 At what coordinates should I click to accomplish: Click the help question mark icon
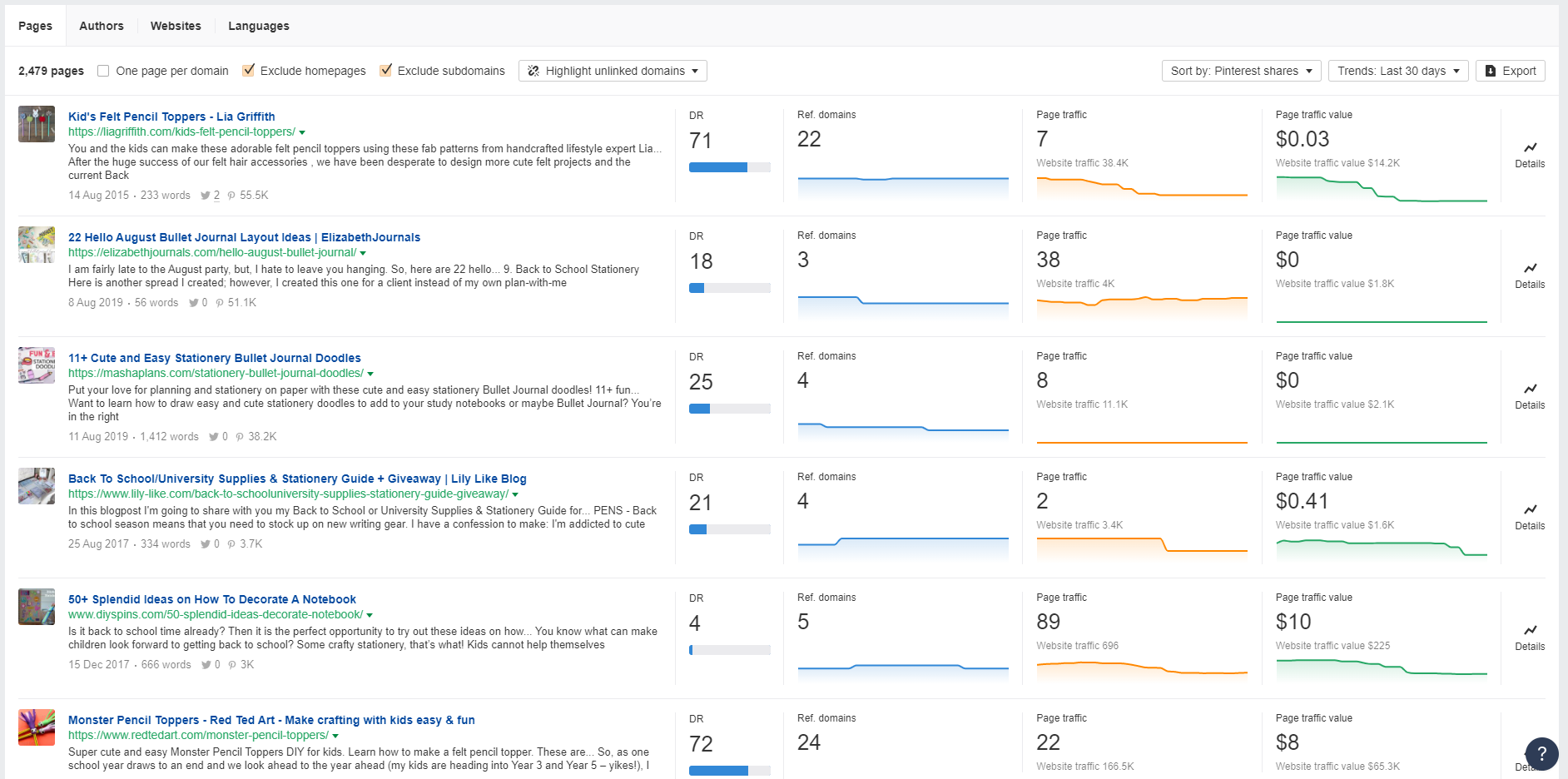(x=1541, y=753)
